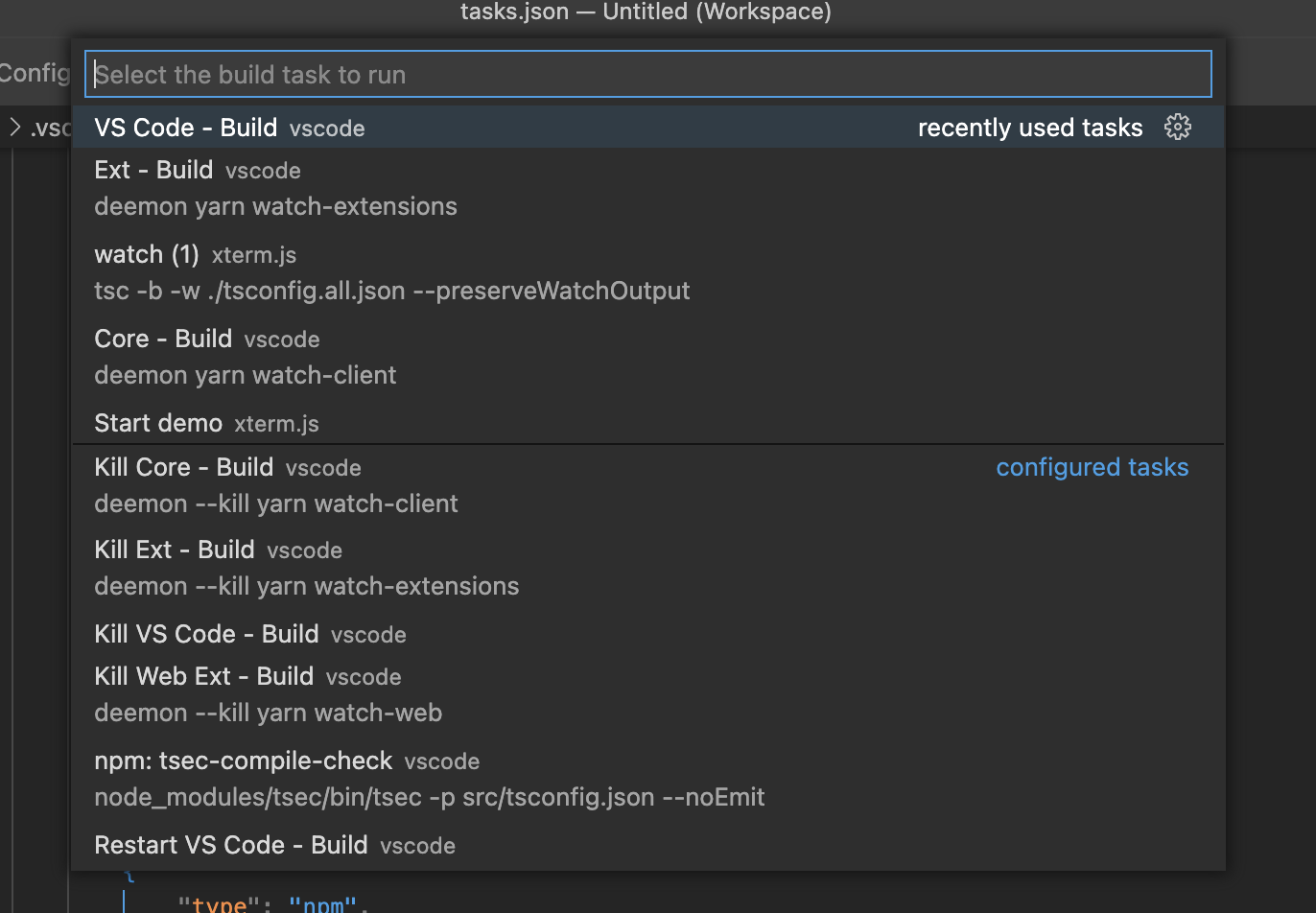
Task: Click the gear icon to configure VS Code - Build task
Action: click(x=1178, y=126)
